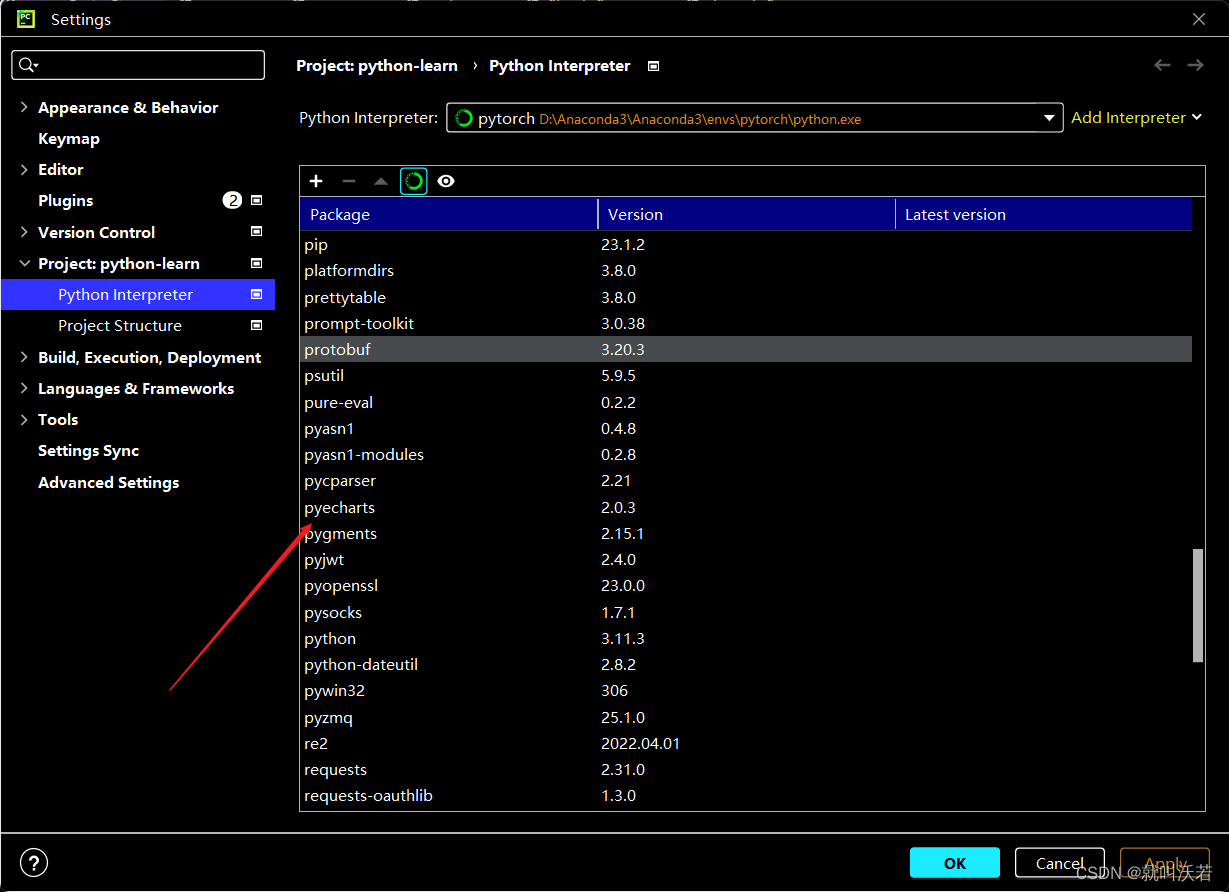1229x892 pixels.
Task: Toggle Use Conda Package Manager mode
Action: (x=413, y=181)
